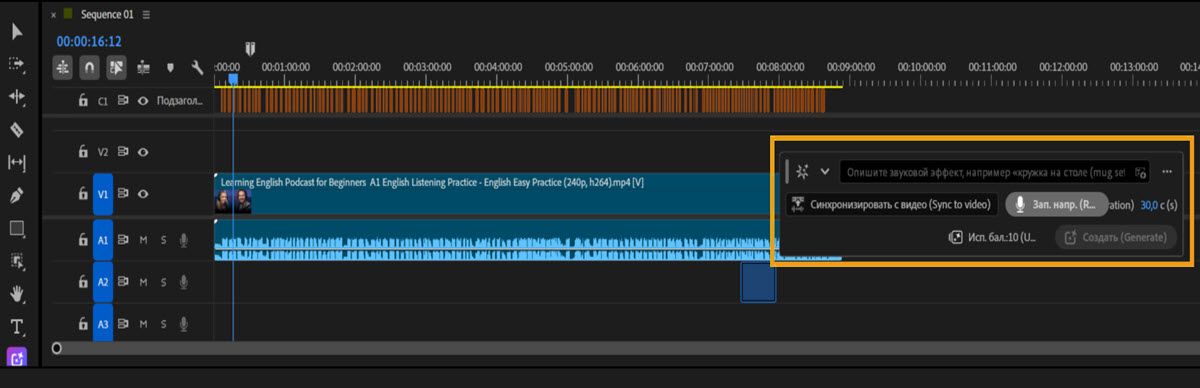Toggle Linked Selection button

tap(116, 68)
